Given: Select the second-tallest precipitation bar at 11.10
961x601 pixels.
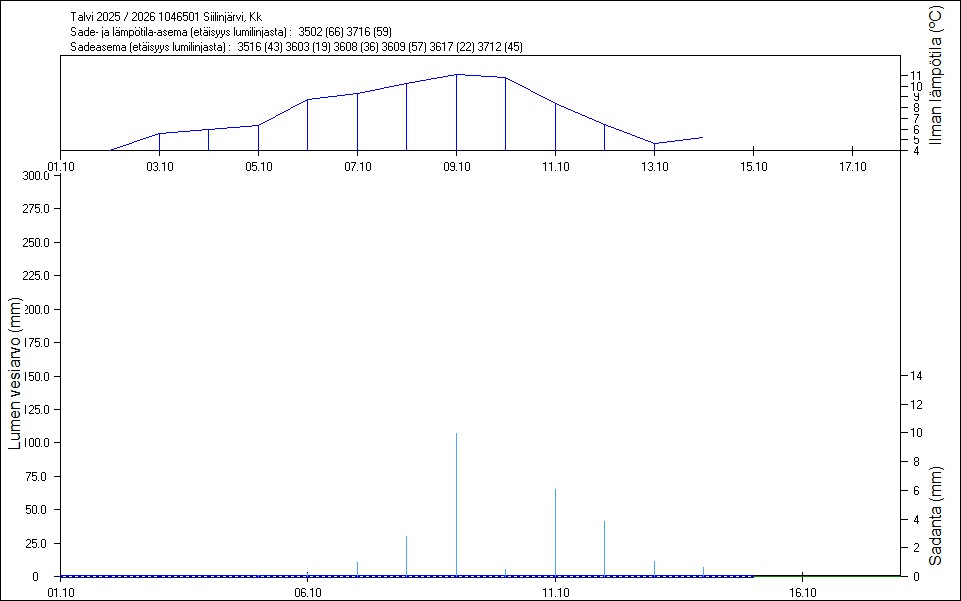Looking at the screenshot, I should click(556, 530).
